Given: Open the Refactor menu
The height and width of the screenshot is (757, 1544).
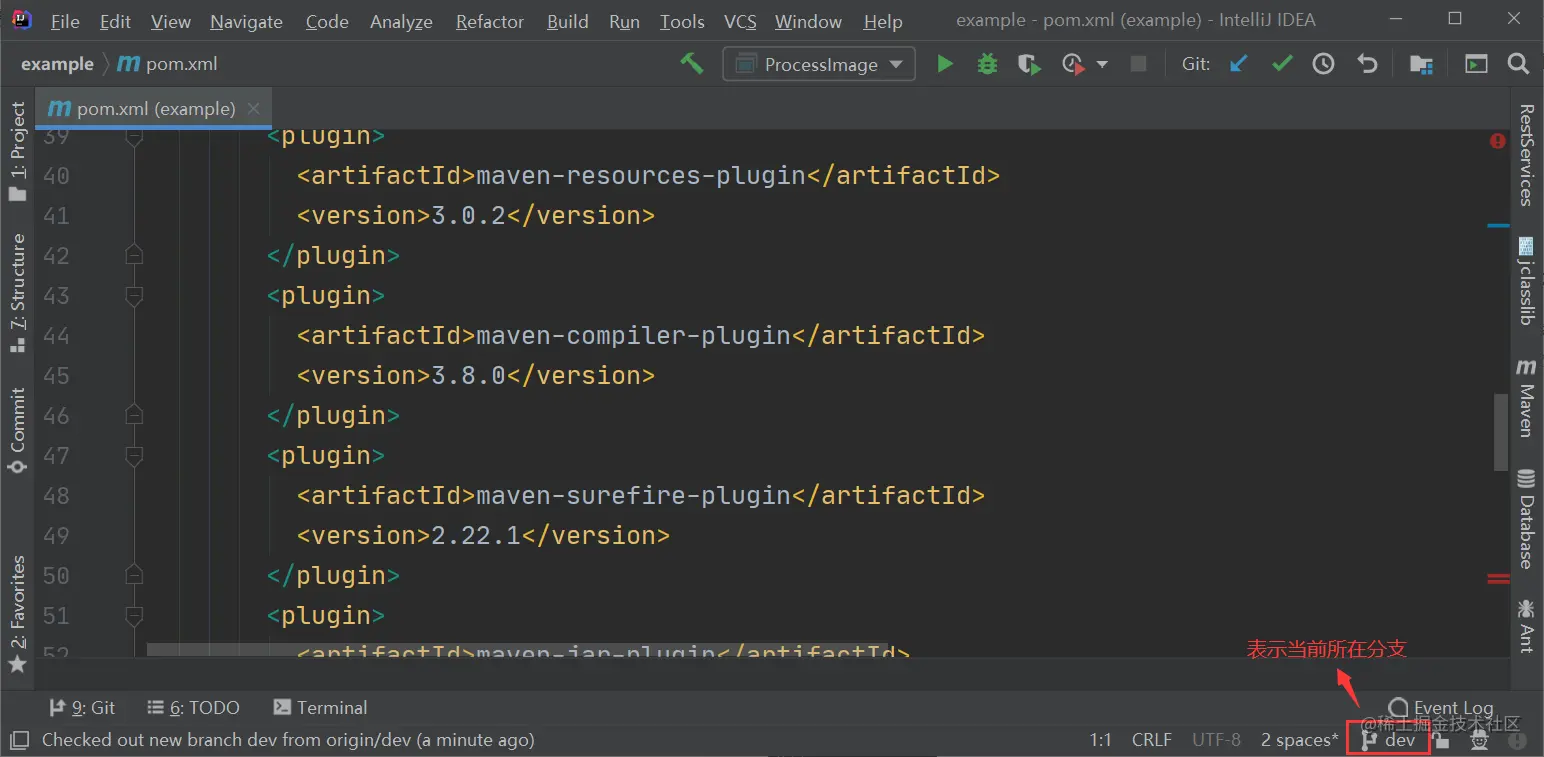Looking at the screenshot, I should (x=490, y=21).
